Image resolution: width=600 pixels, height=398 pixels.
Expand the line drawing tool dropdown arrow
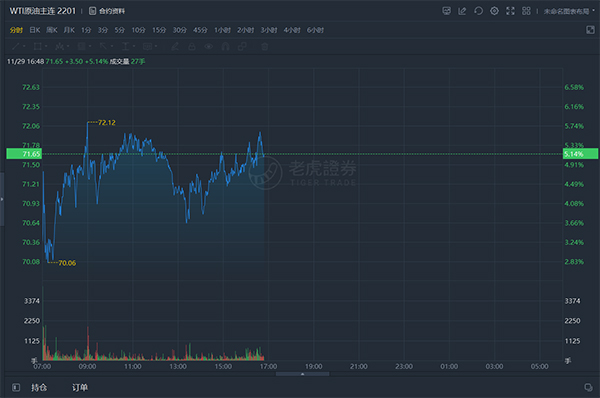(x=24, y=47)
